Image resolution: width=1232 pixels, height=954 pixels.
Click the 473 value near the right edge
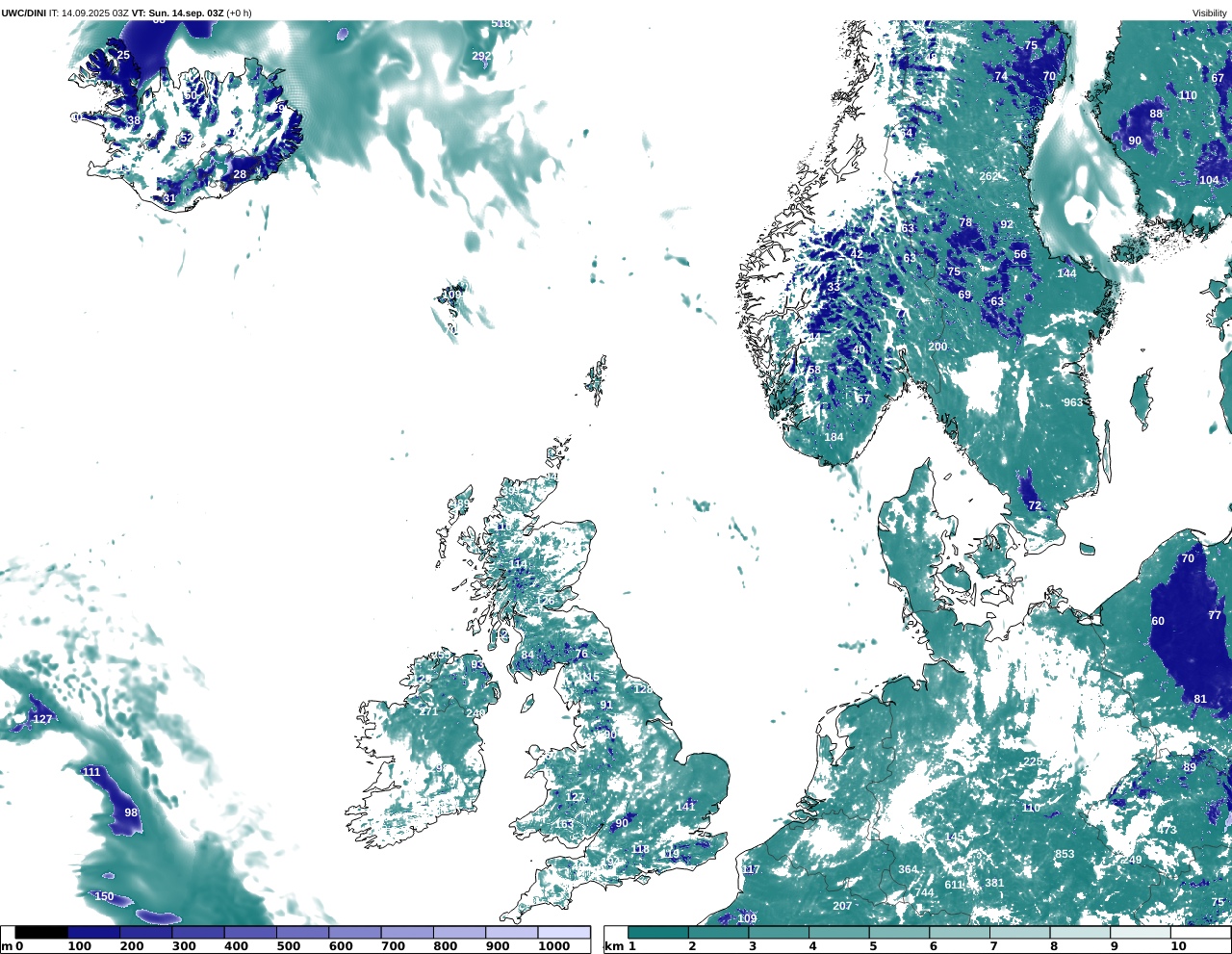(1167, 830)
